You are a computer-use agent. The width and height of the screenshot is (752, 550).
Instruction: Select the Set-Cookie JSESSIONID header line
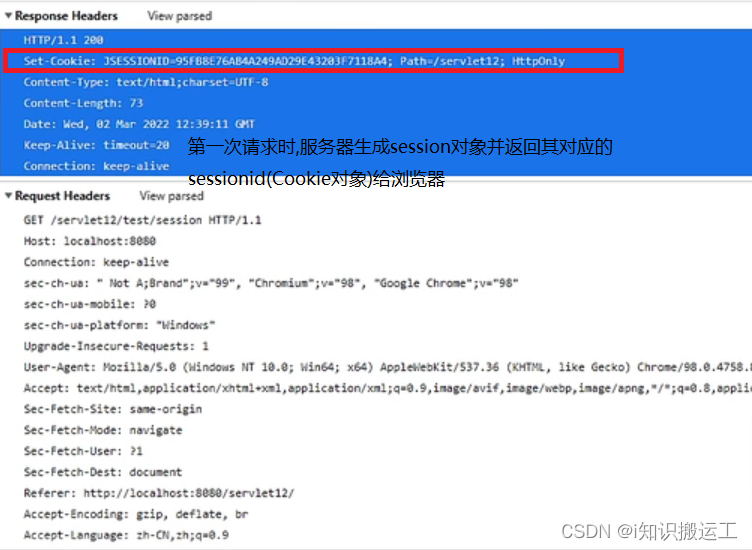click(x=294, y=61)
